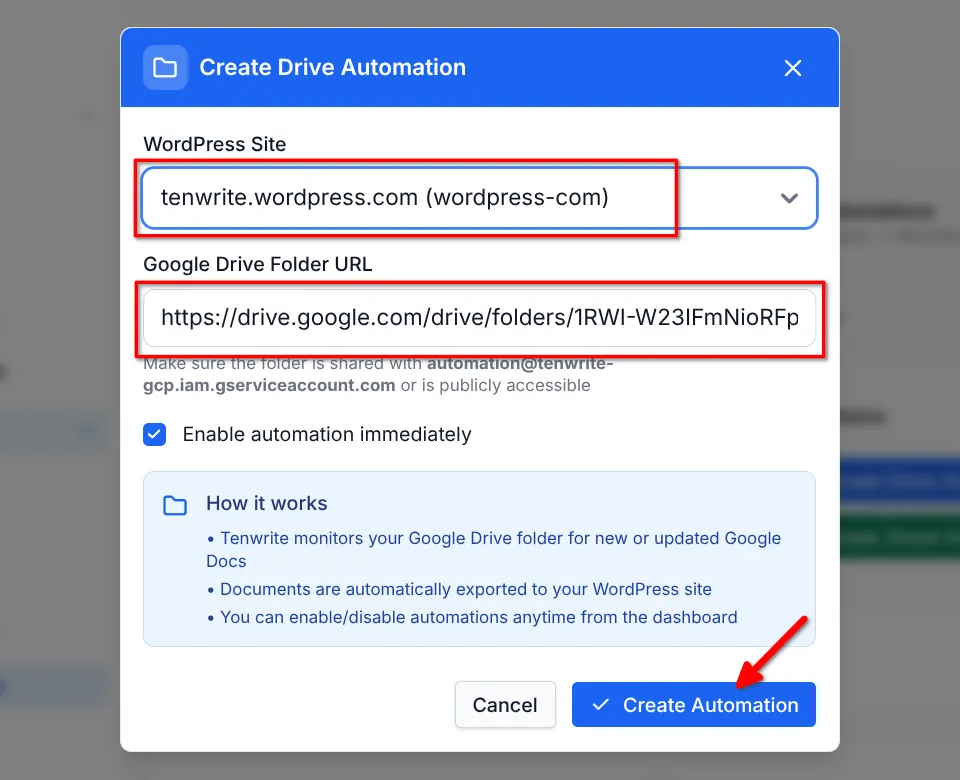The width and height of the screenshot is (960, 780).
Task: Click the folder icon beside "How it works"
Action: [174, 505]
